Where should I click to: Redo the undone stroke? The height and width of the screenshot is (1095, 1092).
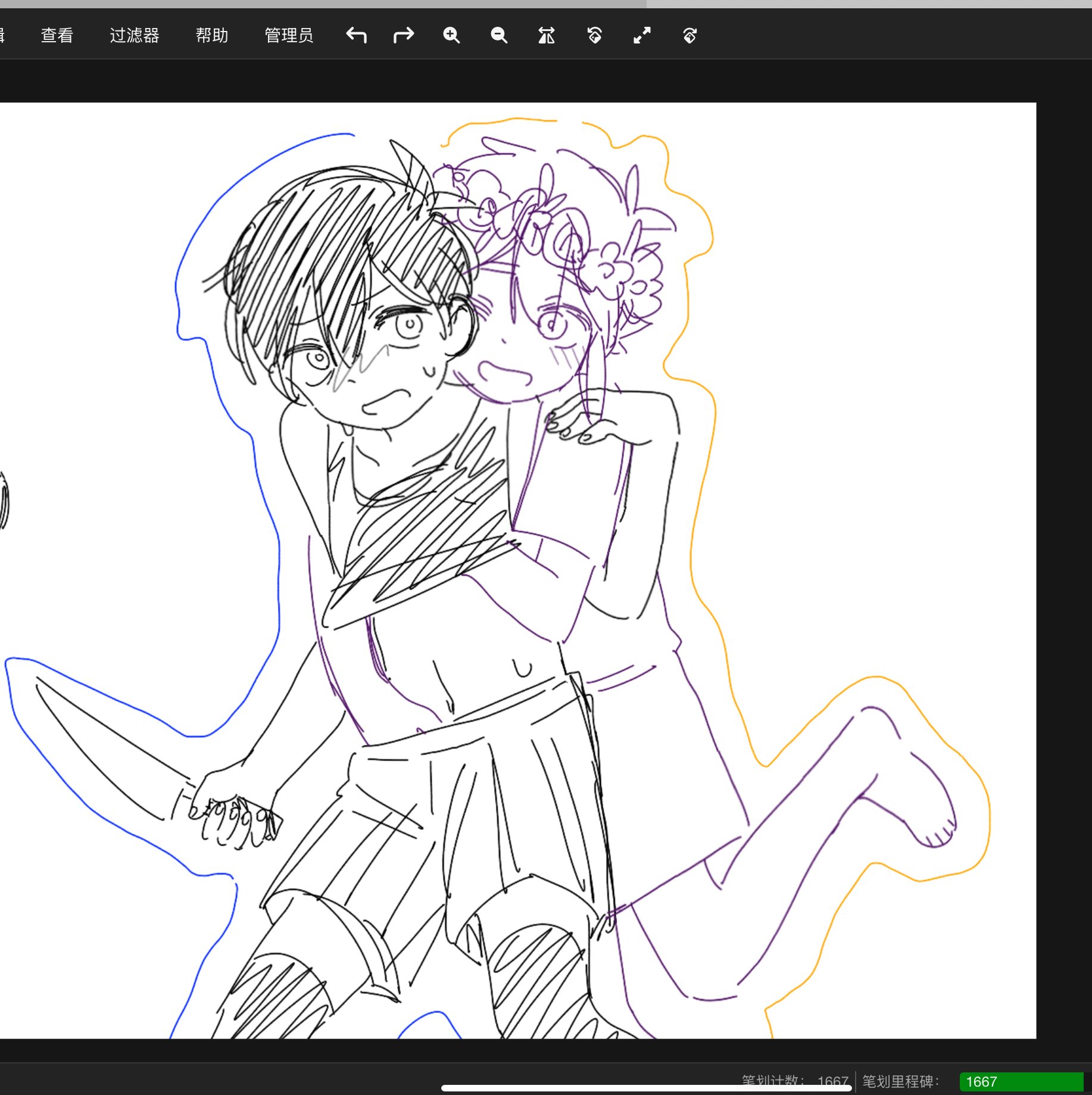404,36
